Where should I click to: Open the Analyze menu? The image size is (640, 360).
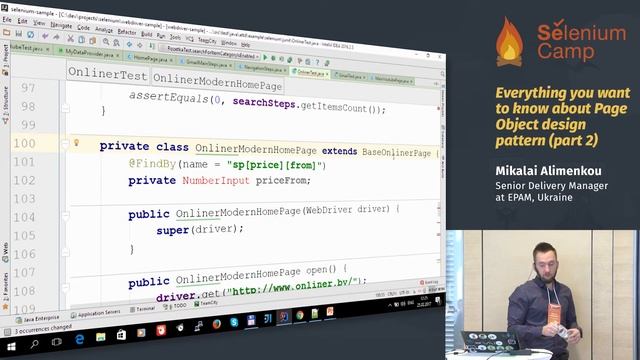104,29
